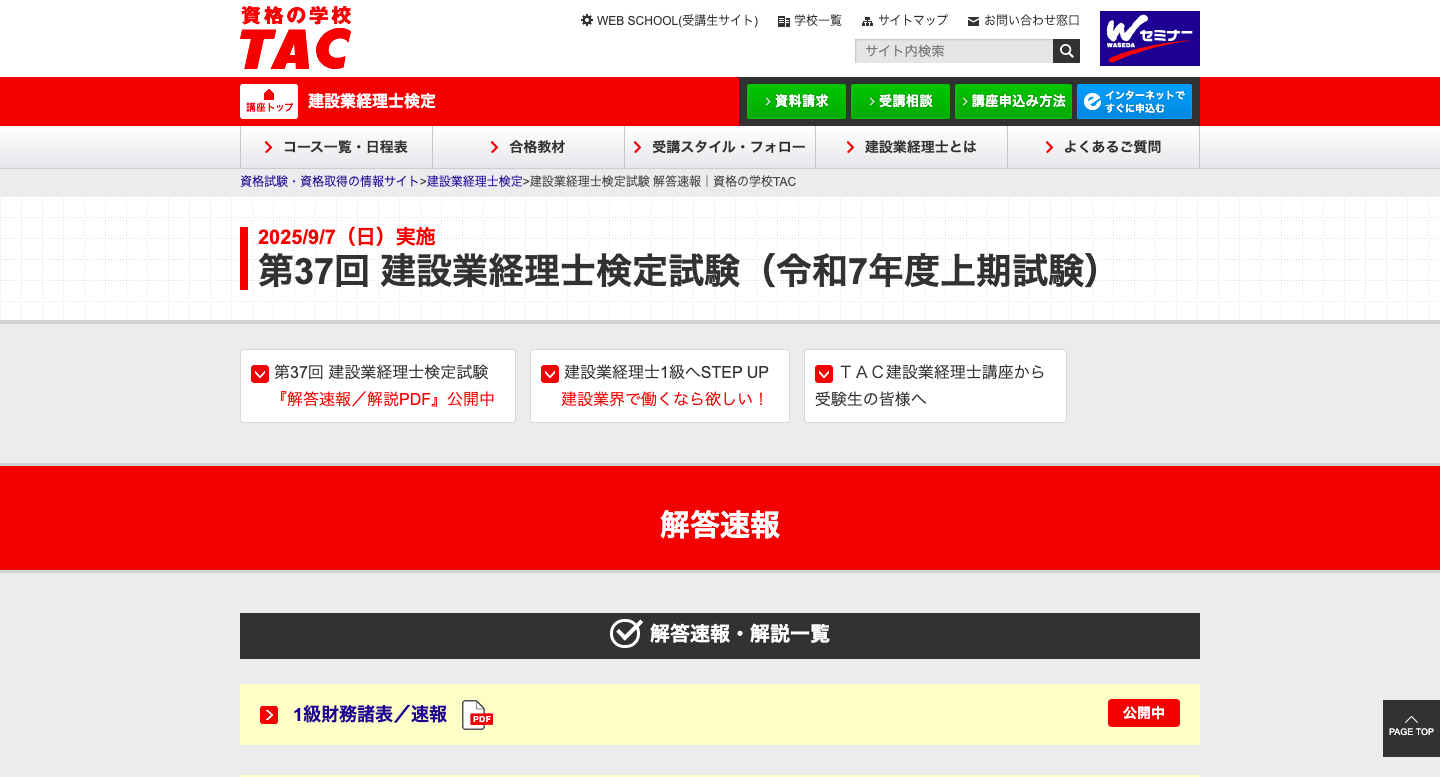This screenshot has height=777, width=1440.
Task: Jump to 解答速報／解説PDF 公開中 section
Action: pos(377,386)
